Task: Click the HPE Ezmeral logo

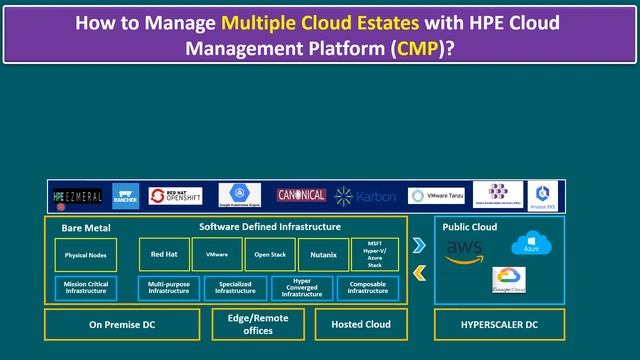Action: tap(78, 198)
